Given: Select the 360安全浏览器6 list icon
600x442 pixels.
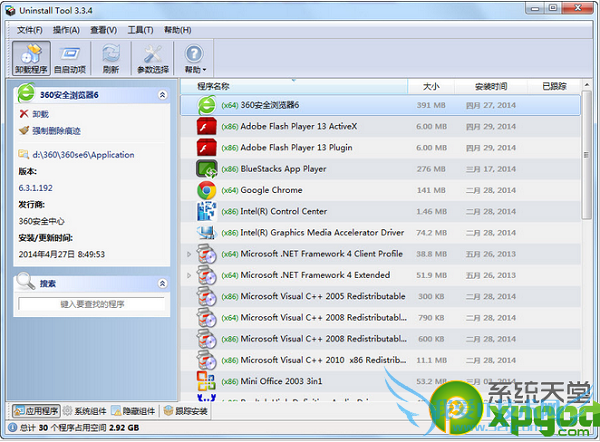Looking at the screenshot, I should click(x=207, y=105).
